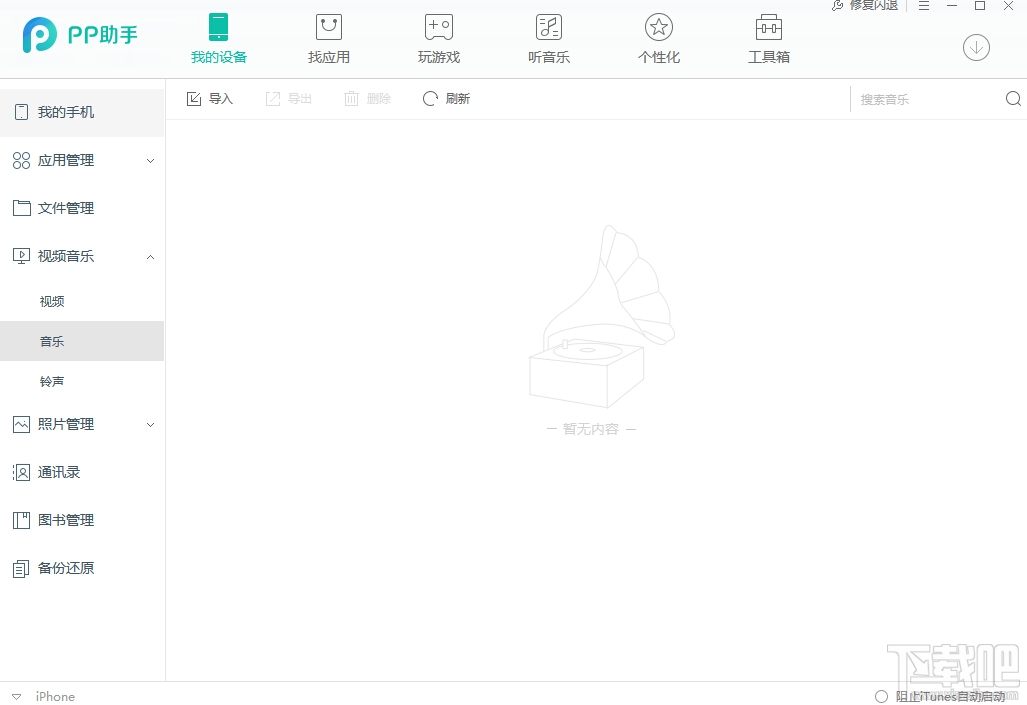Viewport: 1027px width, 705px height.
Task: Click the 搜索音乐 search input field
Action: (x=920, y=99)
